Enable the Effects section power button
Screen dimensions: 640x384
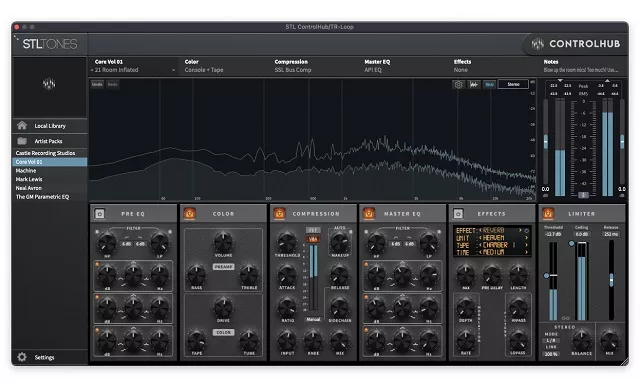pos(458,213)
